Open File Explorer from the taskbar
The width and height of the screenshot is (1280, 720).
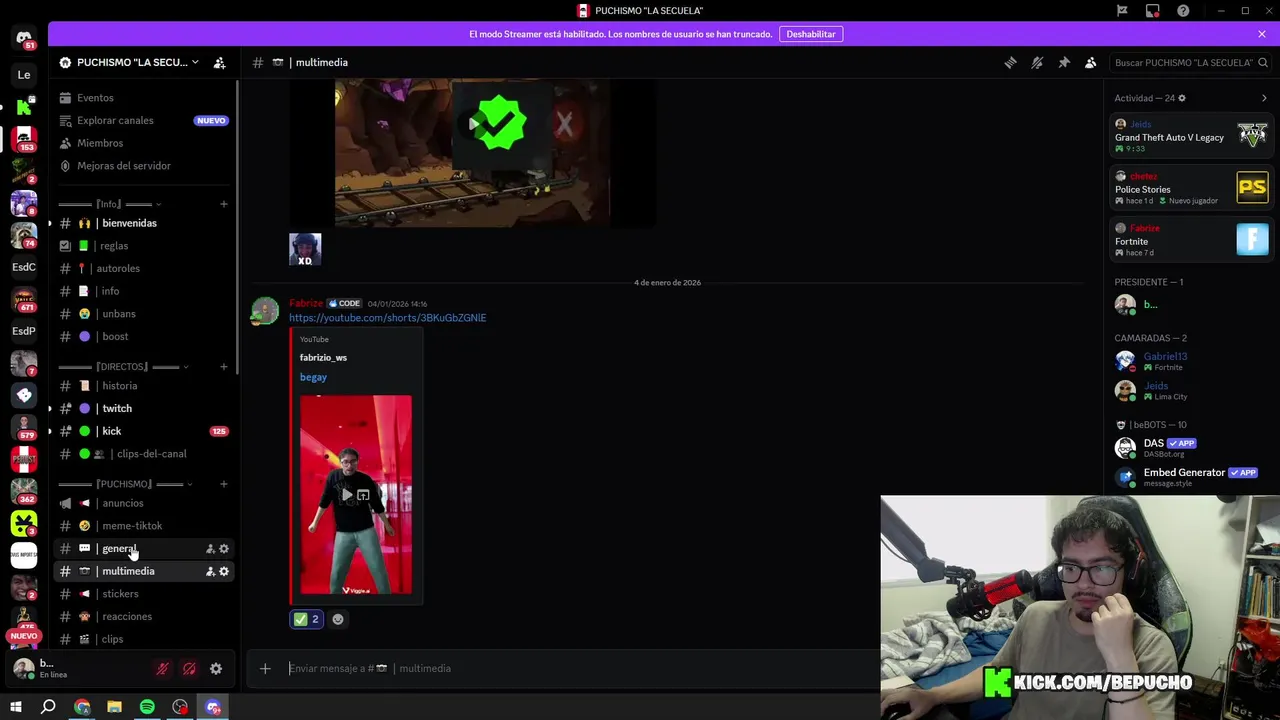(x=114, y=707)
